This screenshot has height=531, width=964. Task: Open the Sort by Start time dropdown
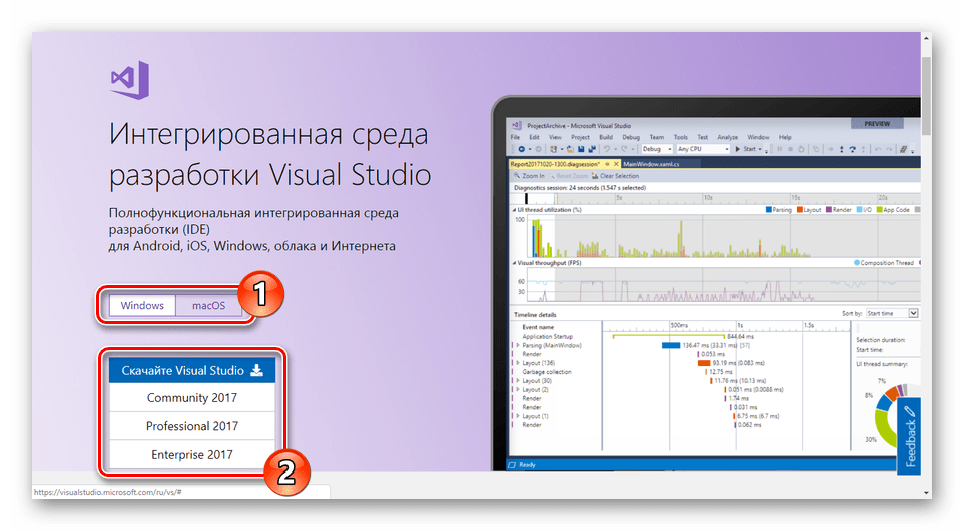pyautogui.click(x=892, y=313)
